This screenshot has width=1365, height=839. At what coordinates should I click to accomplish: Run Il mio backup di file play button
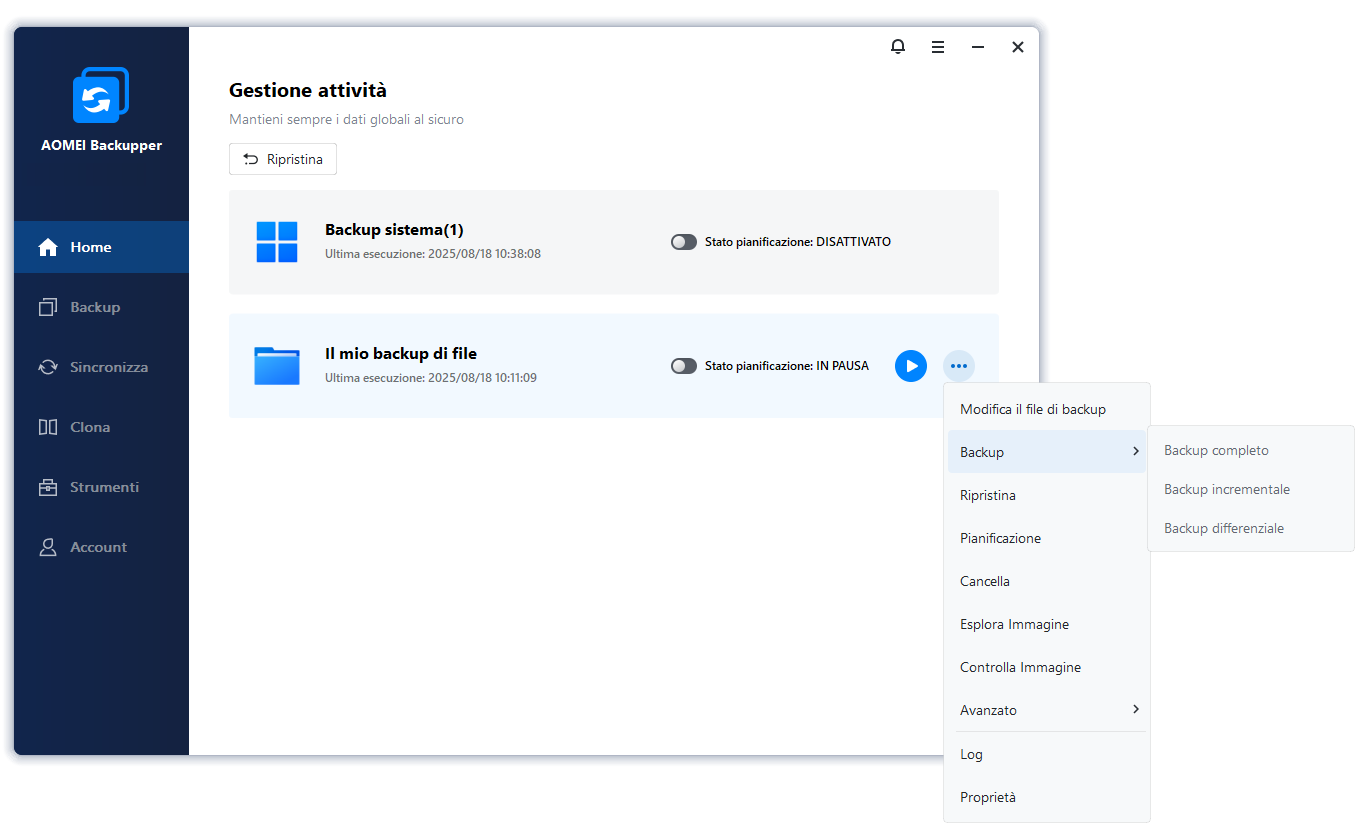click(910, 366)
